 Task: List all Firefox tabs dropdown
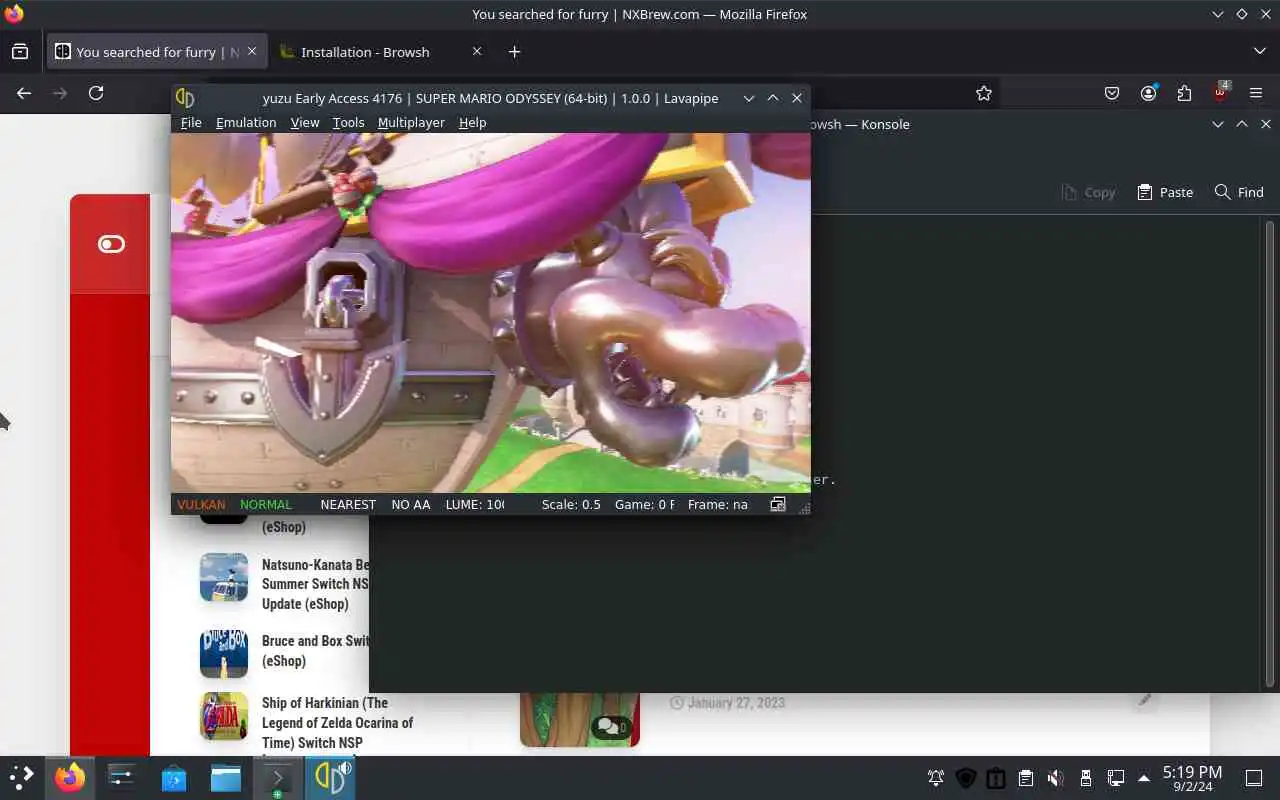point(1259,52)
